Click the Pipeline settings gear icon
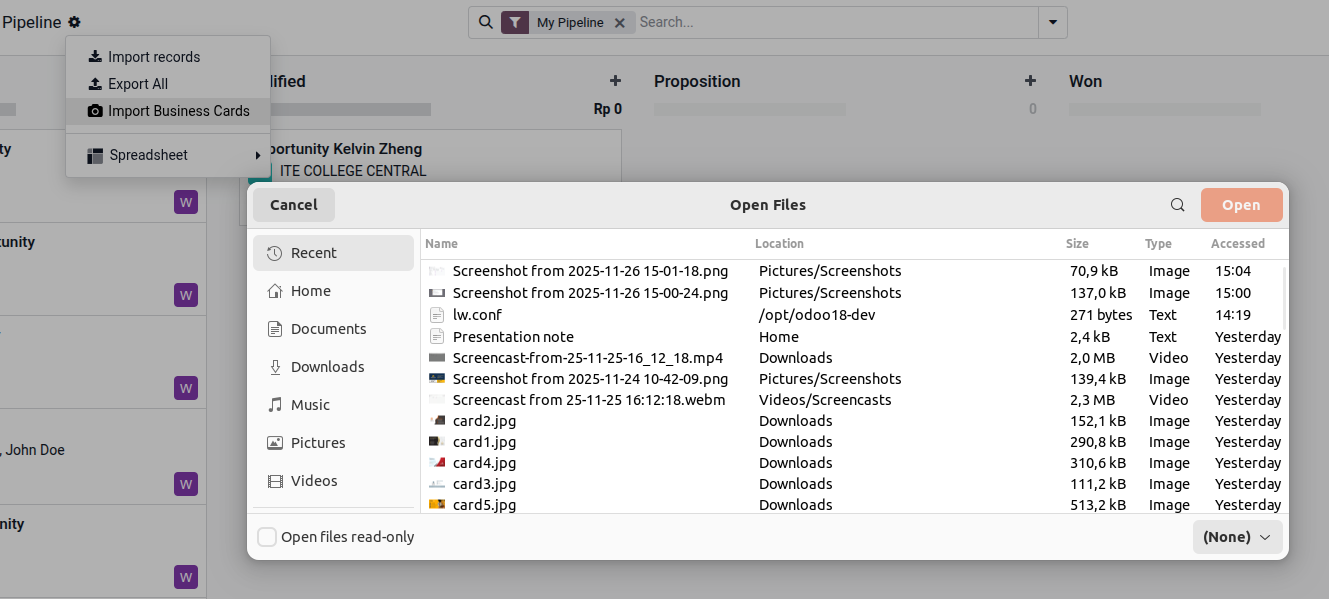This screenshot has width=1329, height=599. point(75,22)
